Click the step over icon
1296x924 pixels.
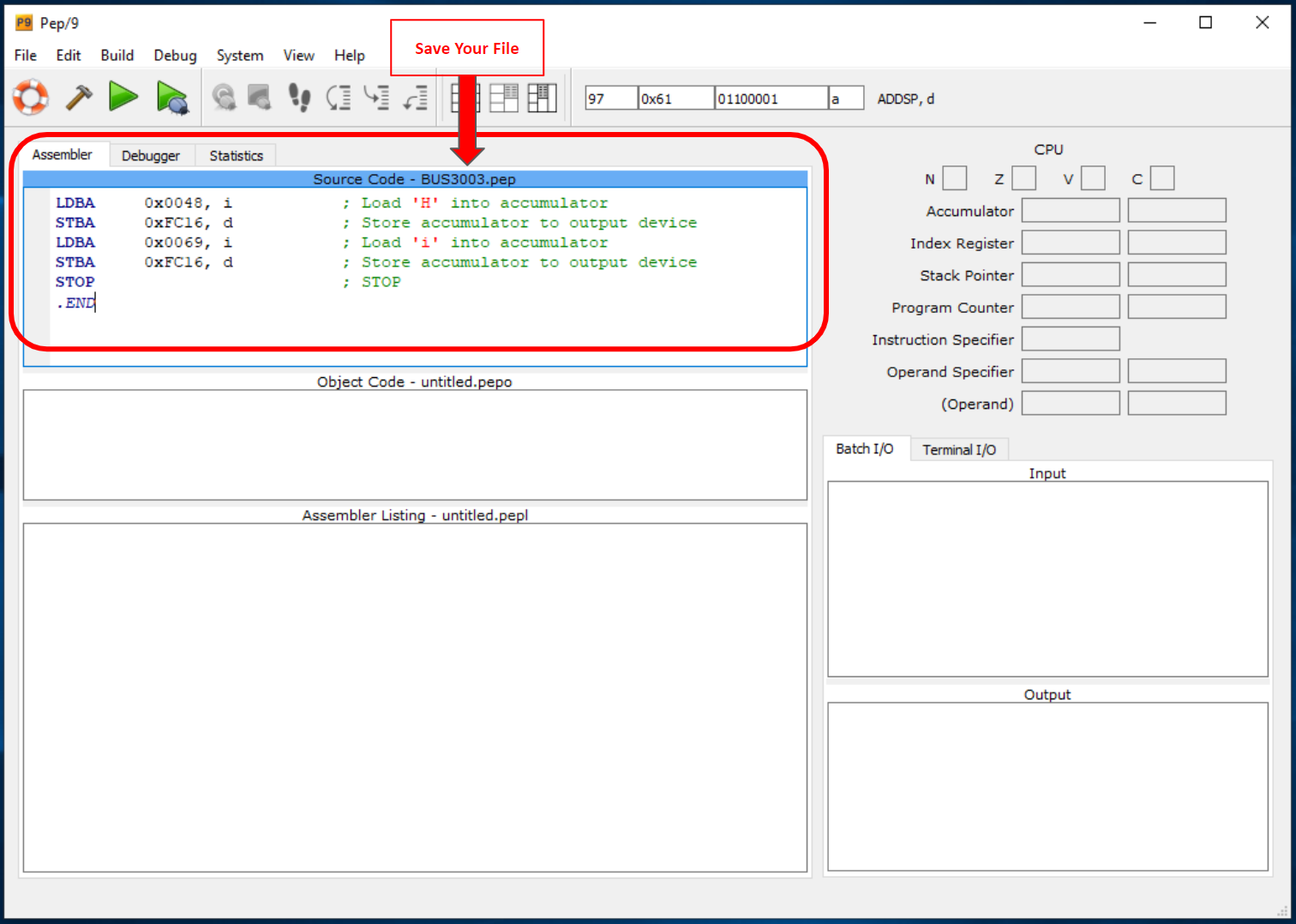pyautogui.click(x=339, y=98)
